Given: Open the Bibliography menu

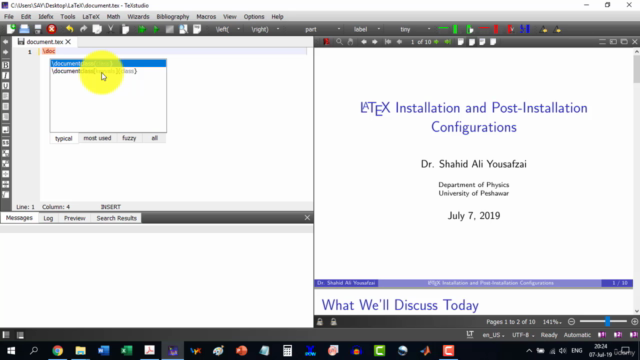Looking at the screenshot, I should click(x=173, y=17).
